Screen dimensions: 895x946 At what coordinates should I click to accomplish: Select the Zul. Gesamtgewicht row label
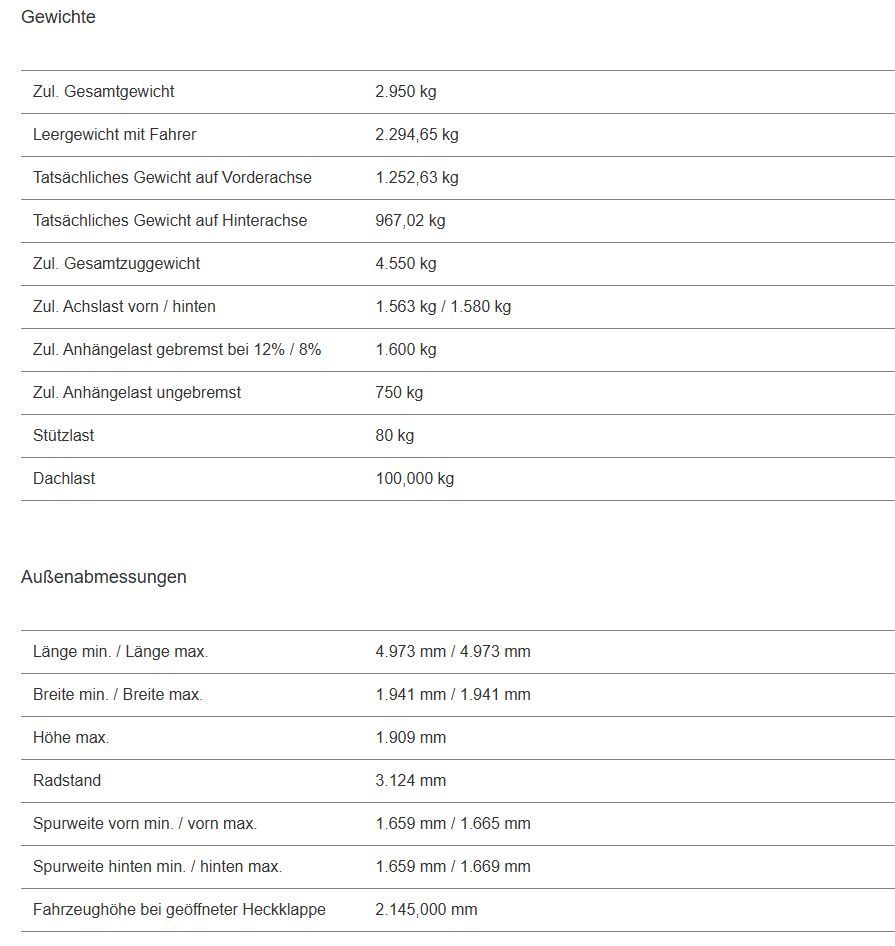coord(103,92)
